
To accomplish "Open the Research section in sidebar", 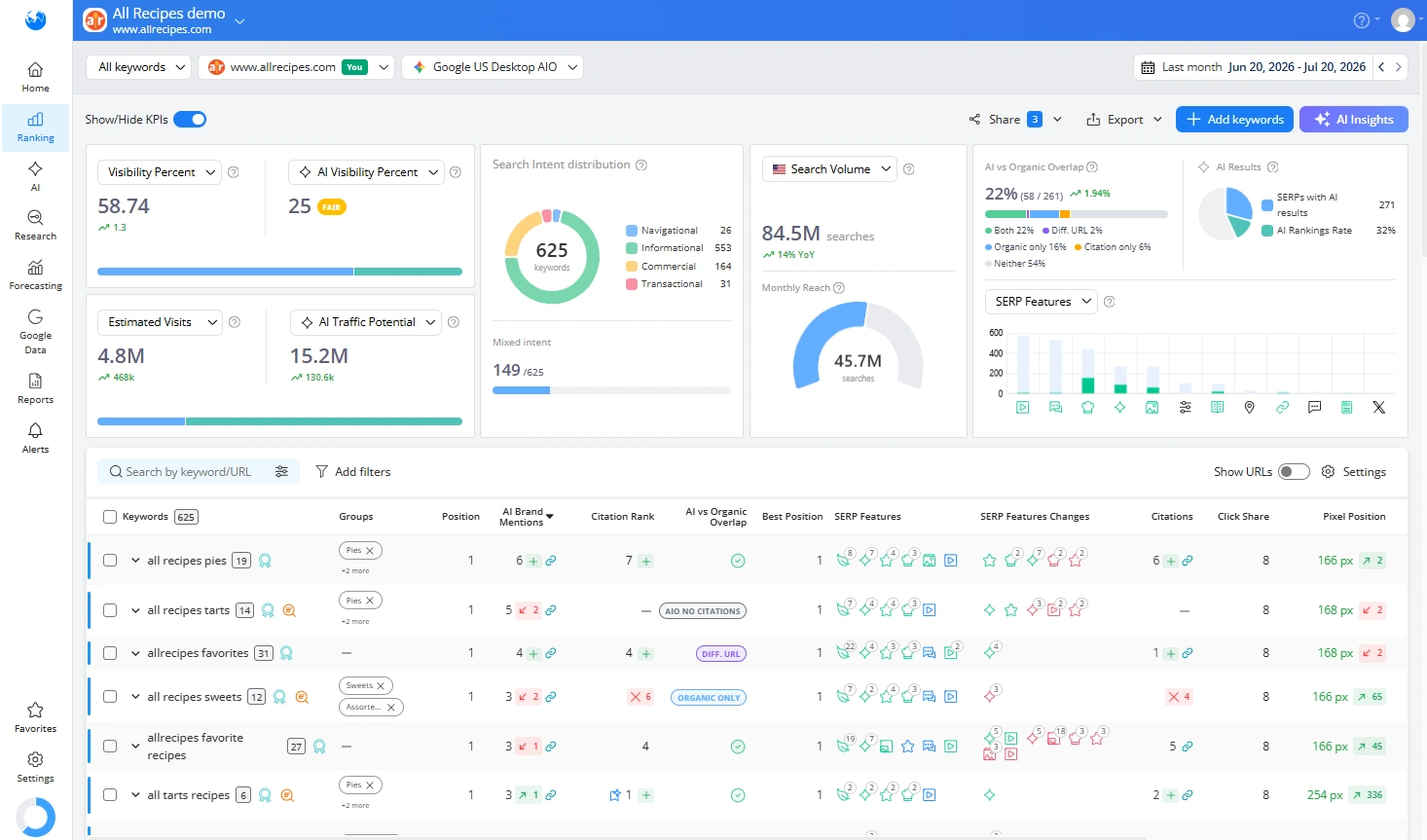I will point(36,226).
